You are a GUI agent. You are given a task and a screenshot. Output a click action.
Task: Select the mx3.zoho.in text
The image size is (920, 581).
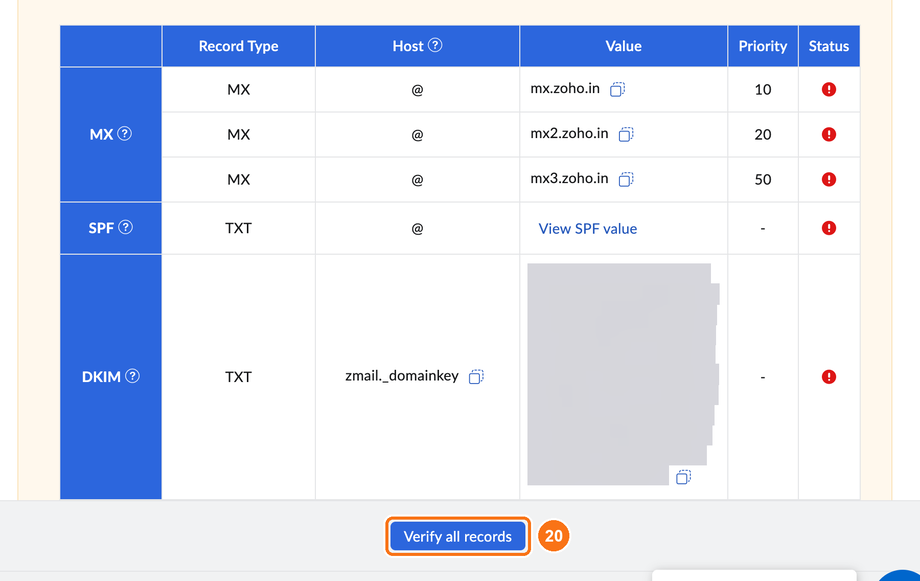pyautogui.click(x=569, y=178)
